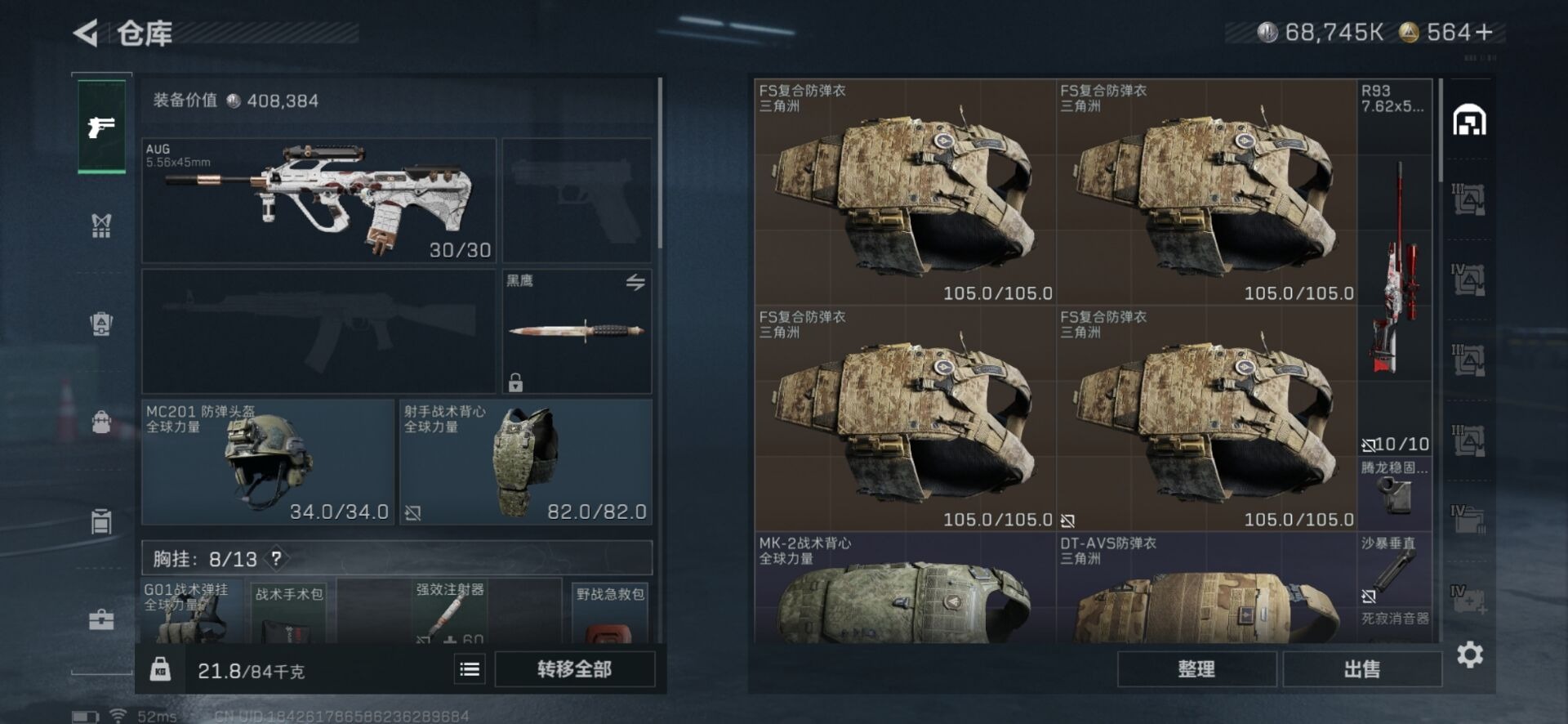This screenshot has width=1568, height=724.
Task: Click the 转移全部 button
Action: [574, 669]
